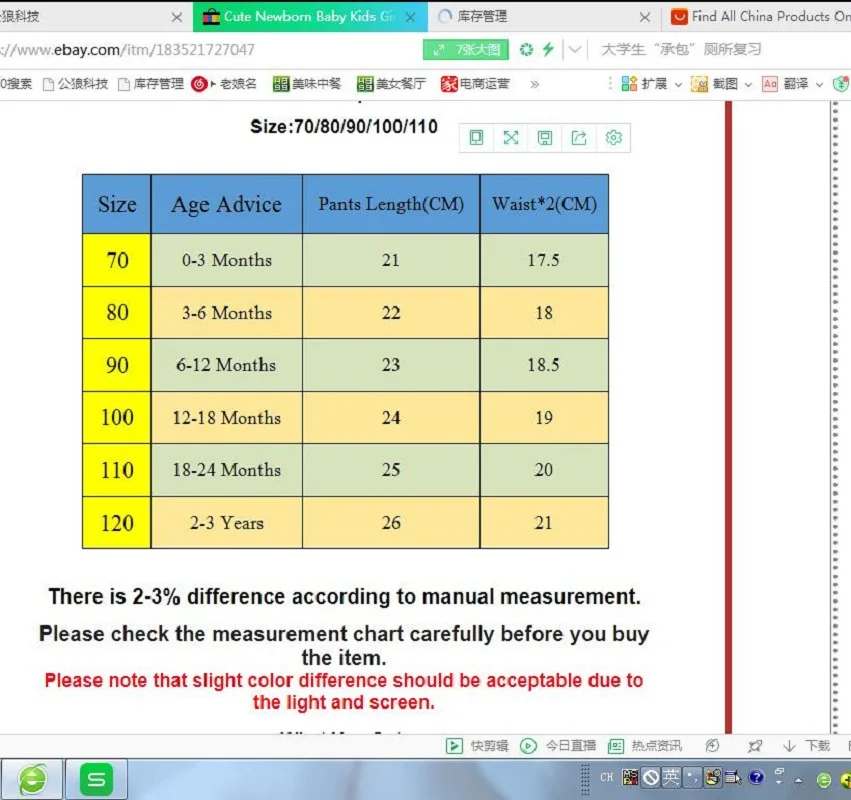The width and height of the screenshot is (851, 800).
Task: Open the green S app in the taskbar
Action: point(97,779)
